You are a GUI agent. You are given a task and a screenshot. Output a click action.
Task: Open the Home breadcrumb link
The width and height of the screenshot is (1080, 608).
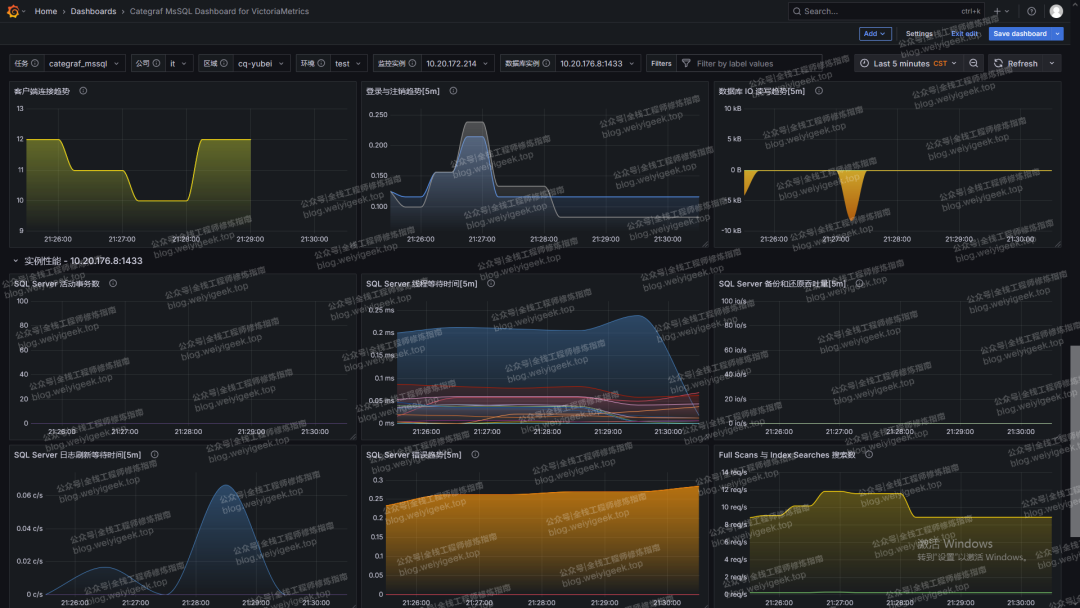pos(45,12)
